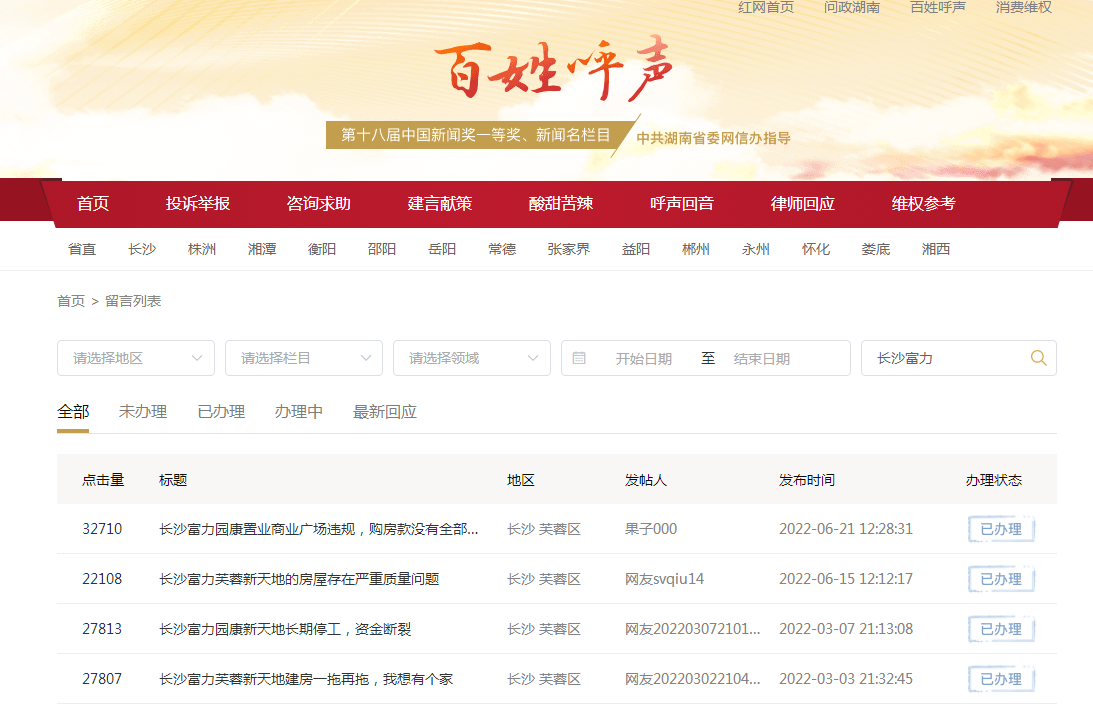Open 消费维权 from the top links
This screenshot has width=1093, height=713.
click(1023, 7)
